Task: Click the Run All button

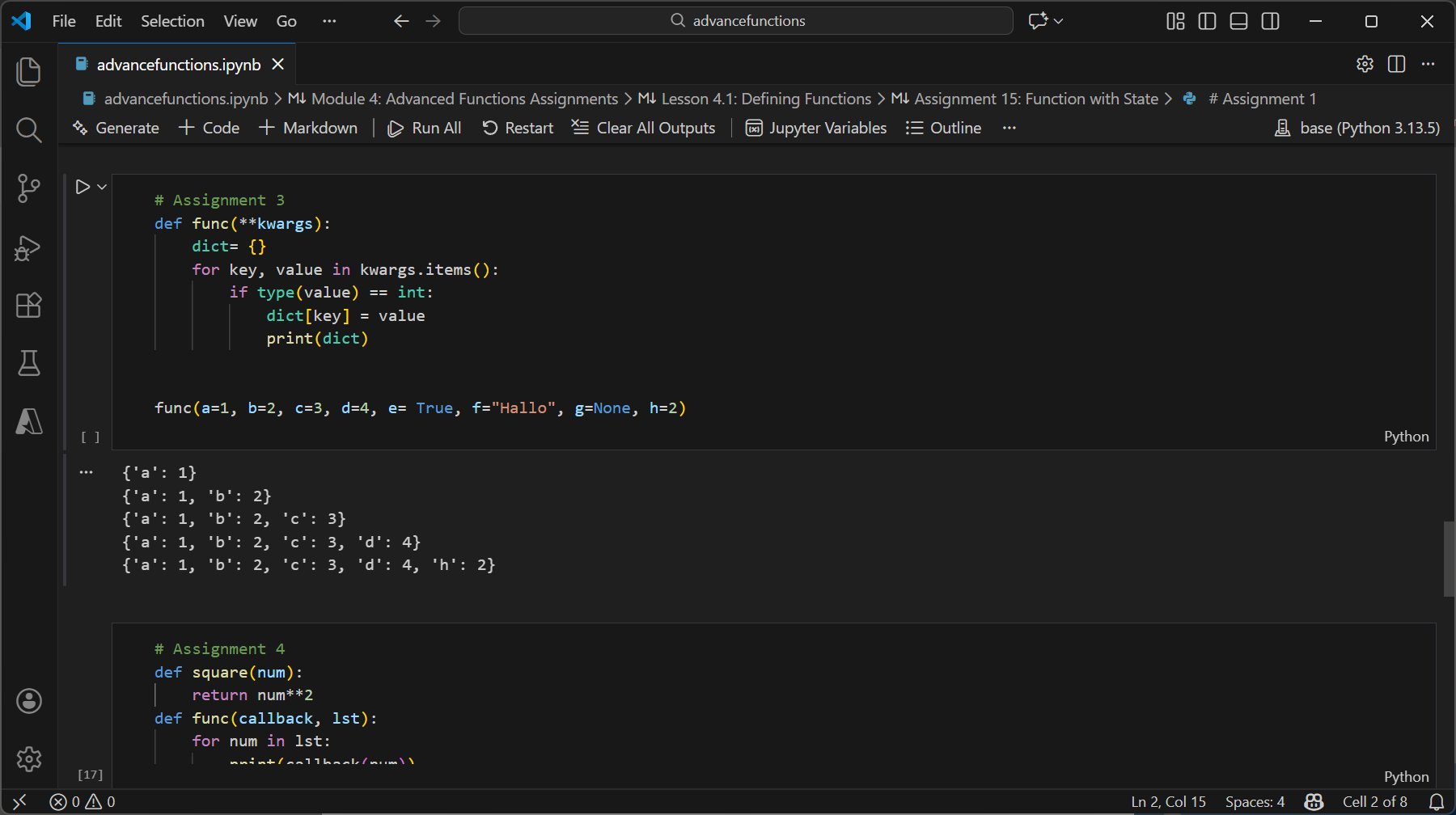Action: pos(425,128)
